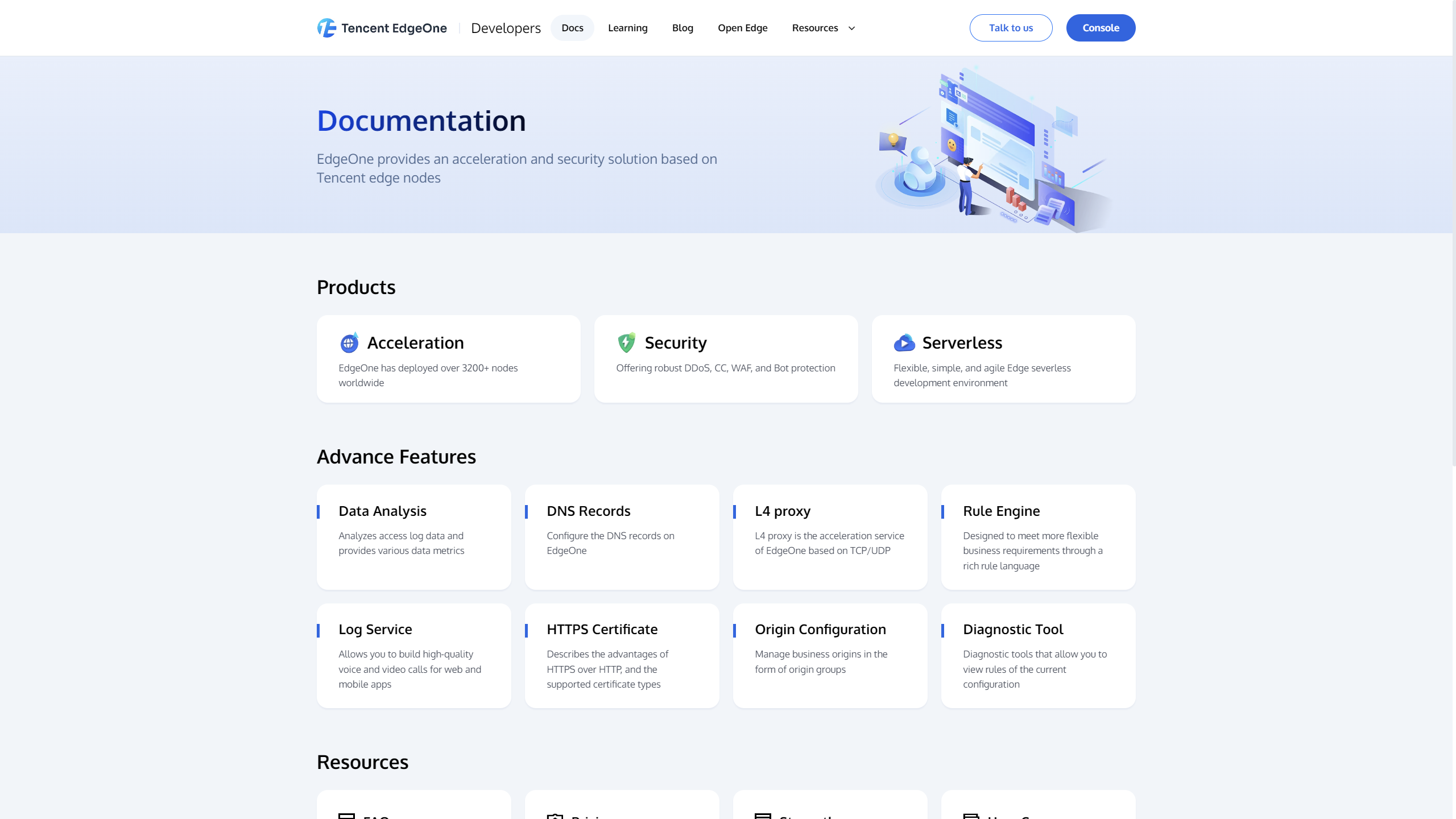Click 'Configure the DNS records on EdgeOne' text
This screenshot has width=1456, height=819.
coord(610,543)
